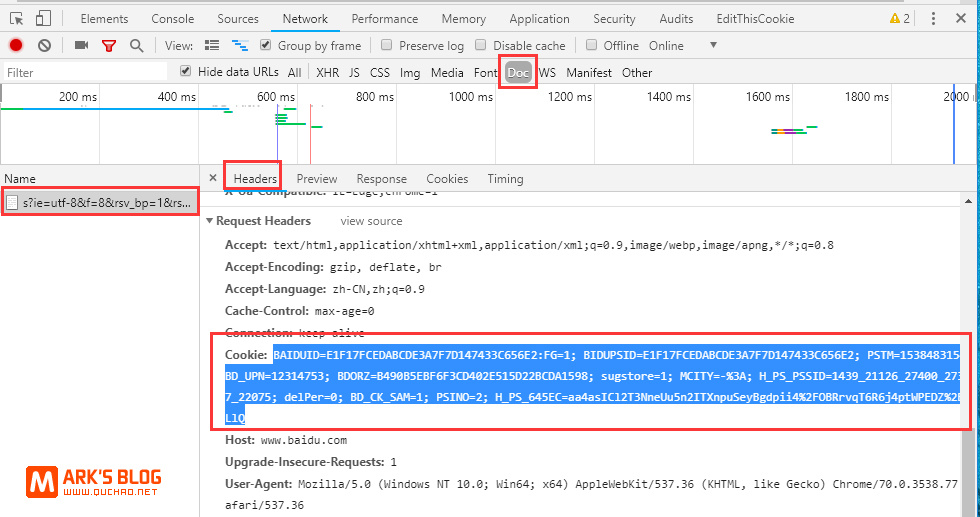Filter requests by Doc
Viewport: 980px width, 517px height.
(x=518, y=73)
